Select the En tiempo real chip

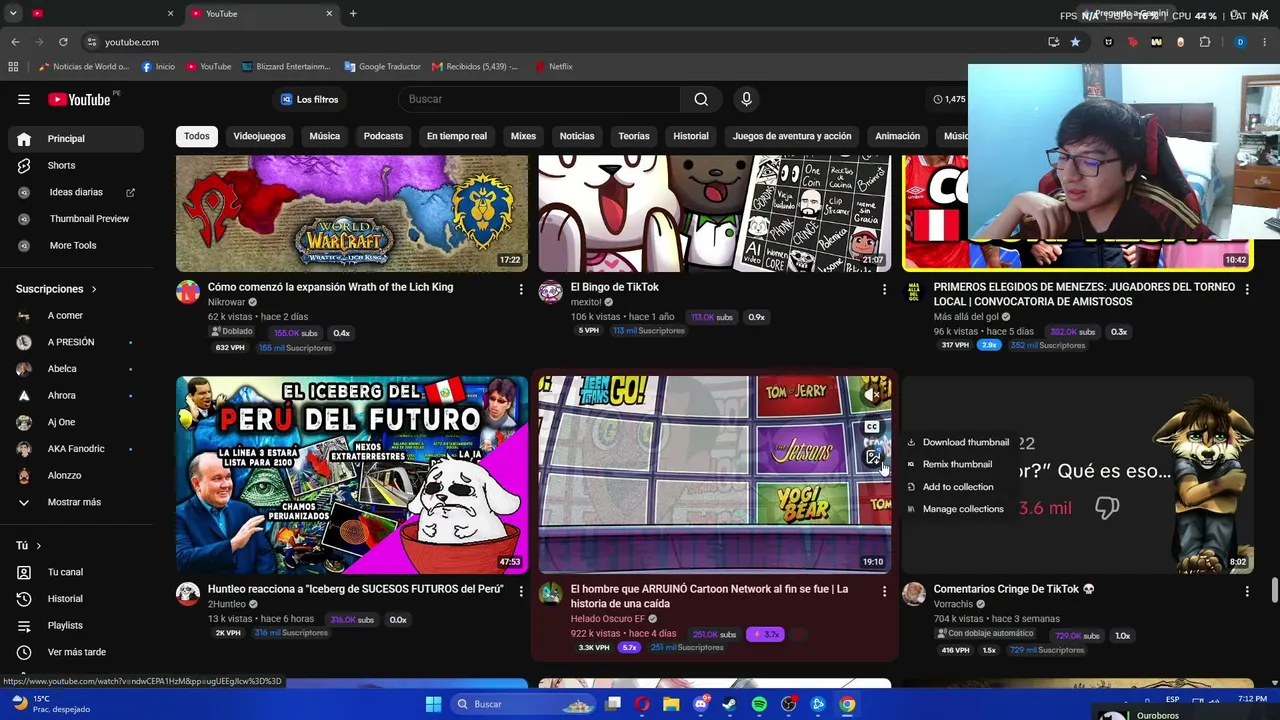[x=457, y=136]
